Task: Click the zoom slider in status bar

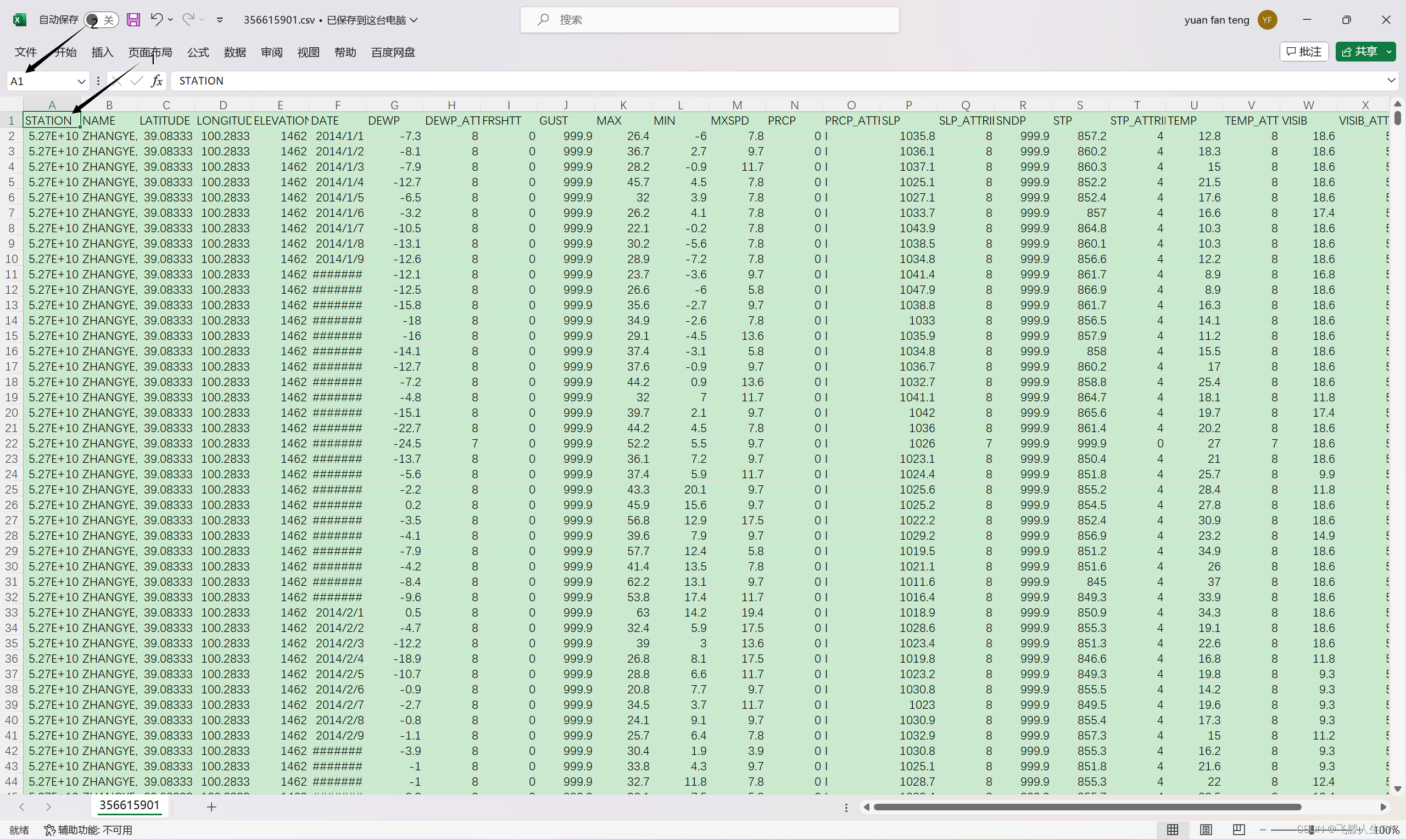Action: (1312, 830)
